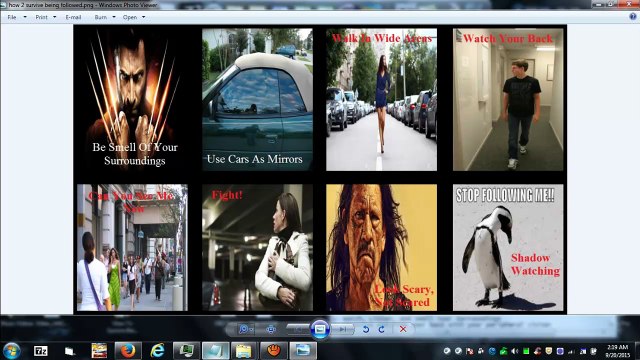Open the Print menu
The image size is (640, 360).
(41, 17)
